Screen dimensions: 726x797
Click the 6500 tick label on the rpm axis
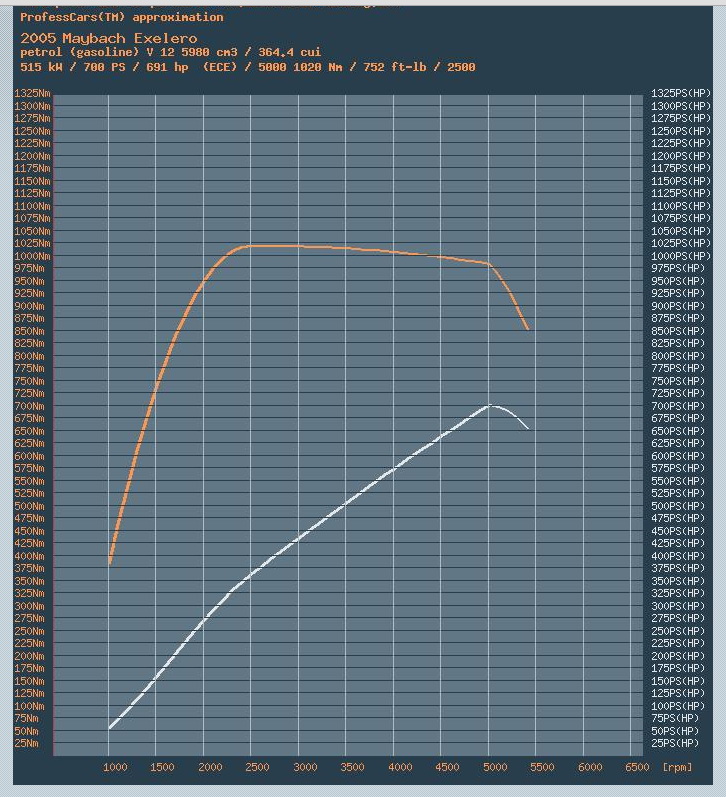(x=632, y=767)
